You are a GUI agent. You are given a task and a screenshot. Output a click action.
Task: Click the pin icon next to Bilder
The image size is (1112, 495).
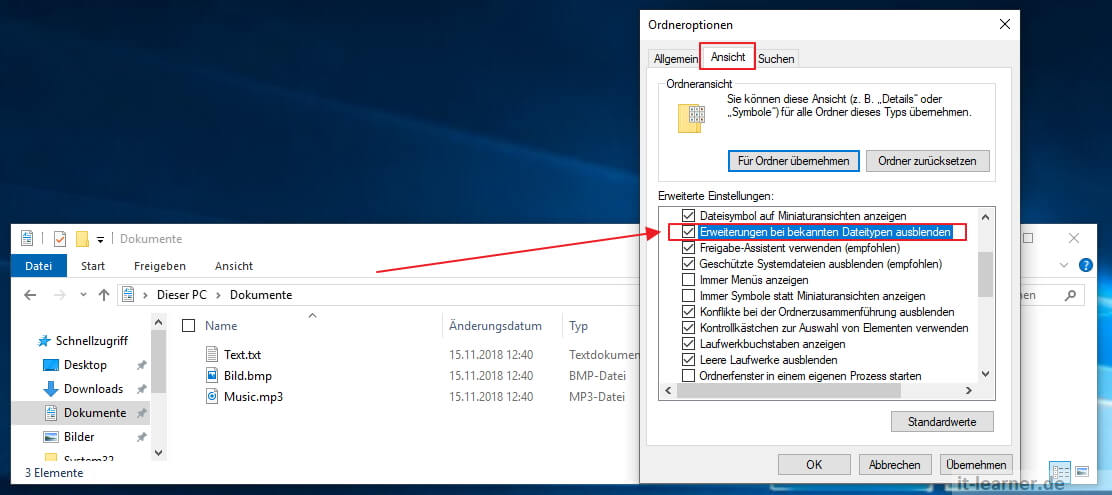[141, 437]
